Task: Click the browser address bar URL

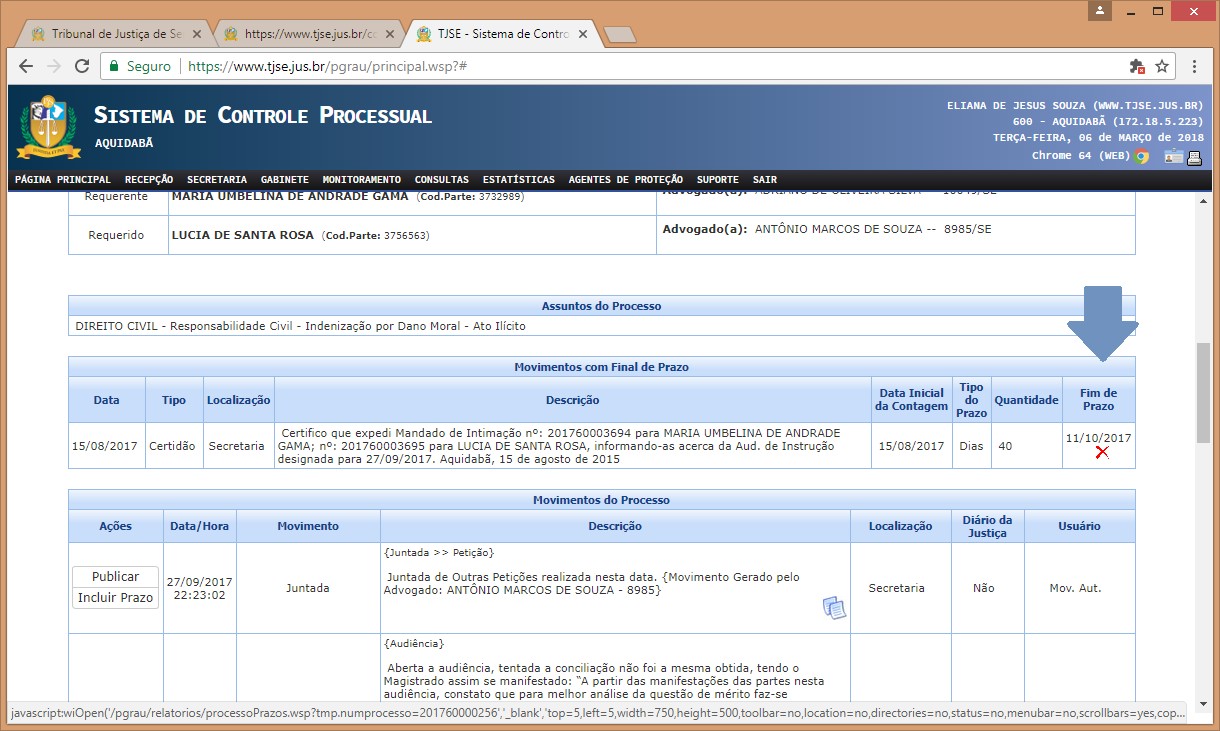Action: [328, 66]
